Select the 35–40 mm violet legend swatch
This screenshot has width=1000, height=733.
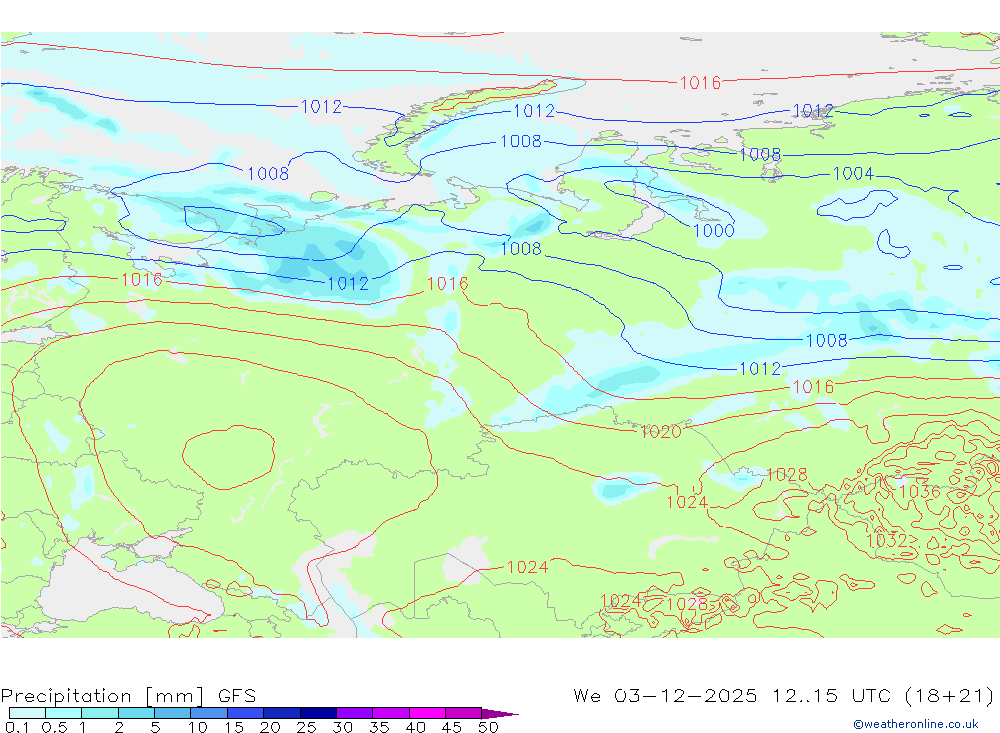point(391,713)
